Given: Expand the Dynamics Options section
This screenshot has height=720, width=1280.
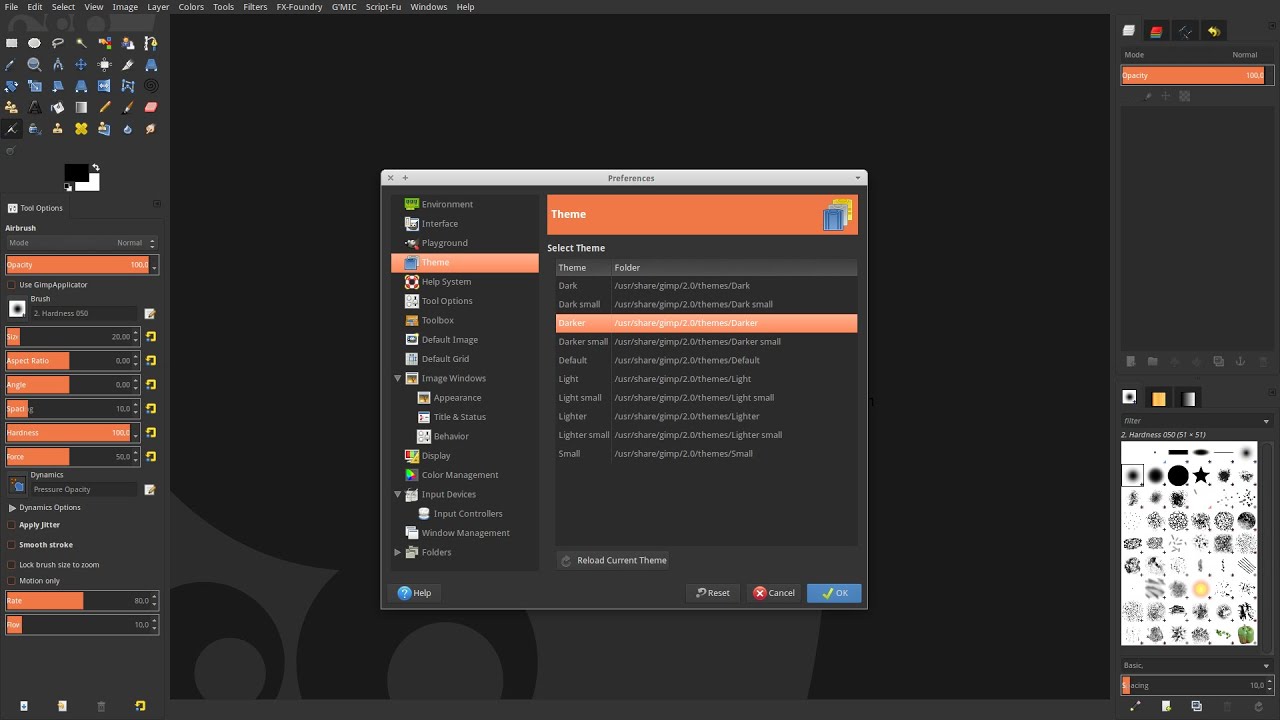Looking at the screenshot, I should tap(12, 508).
